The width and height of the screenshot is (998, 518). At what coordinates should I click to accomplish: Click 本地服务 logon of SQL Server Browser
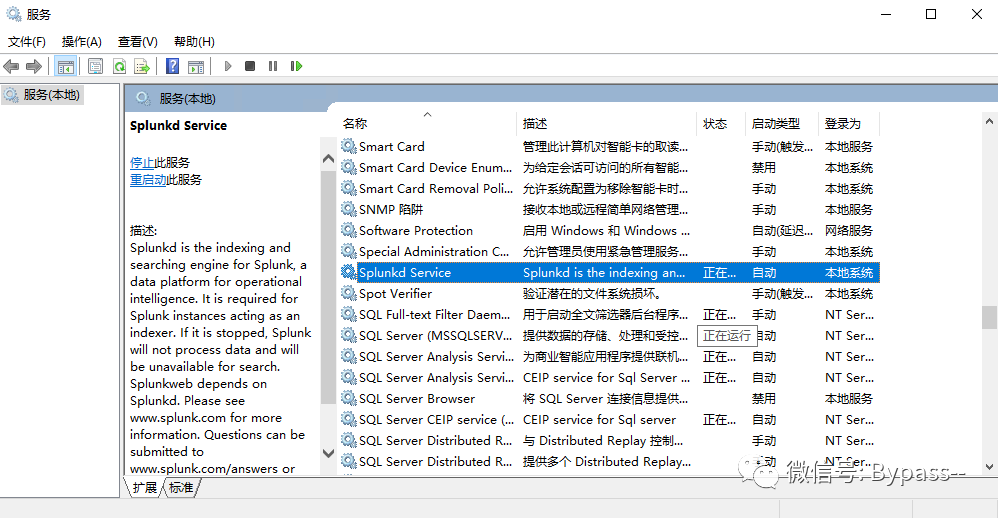[849, 398]
